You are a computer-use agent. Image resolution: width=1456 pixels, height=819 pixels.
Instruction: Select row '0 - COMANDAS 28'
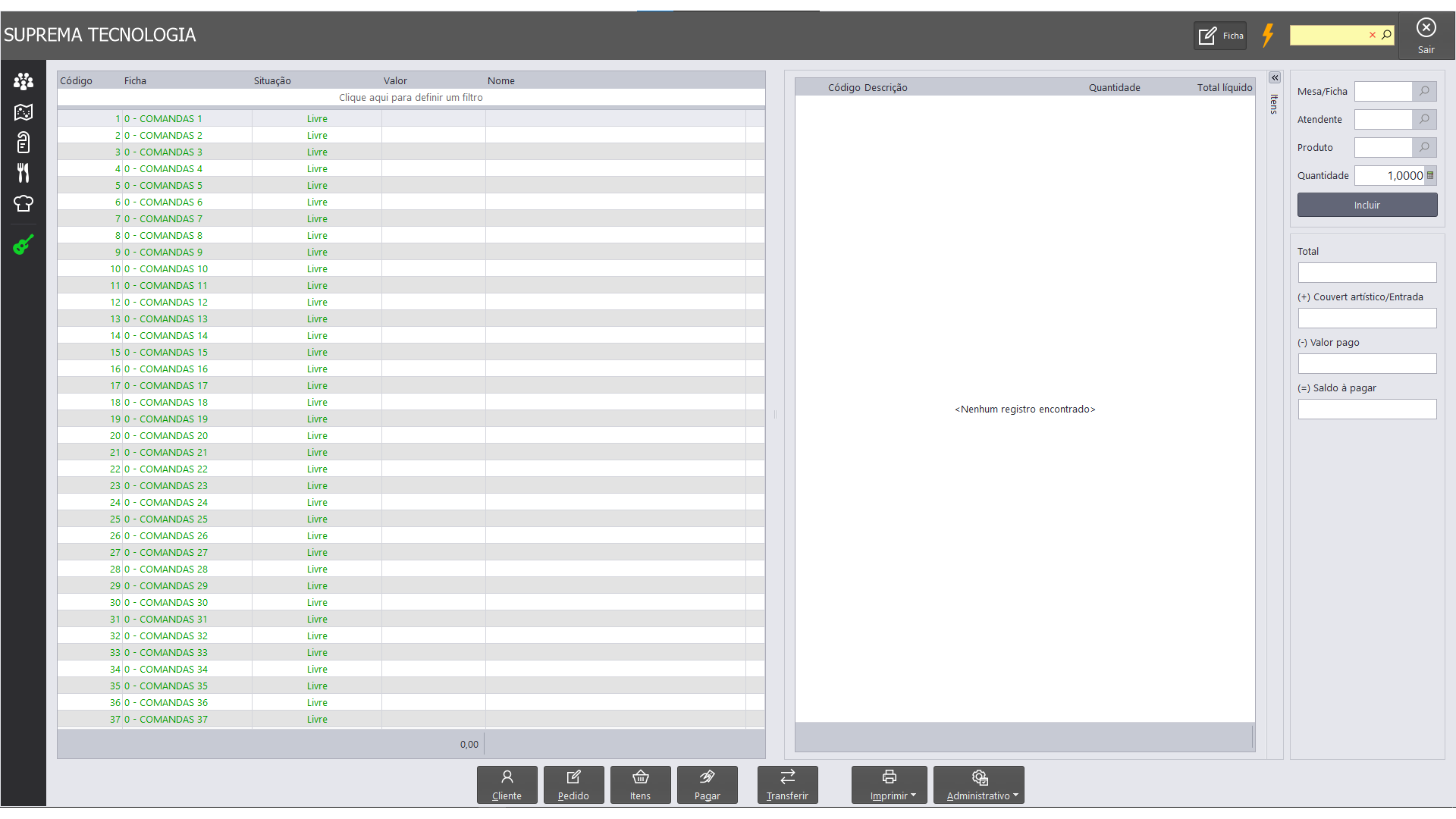(x=411, y=569)
